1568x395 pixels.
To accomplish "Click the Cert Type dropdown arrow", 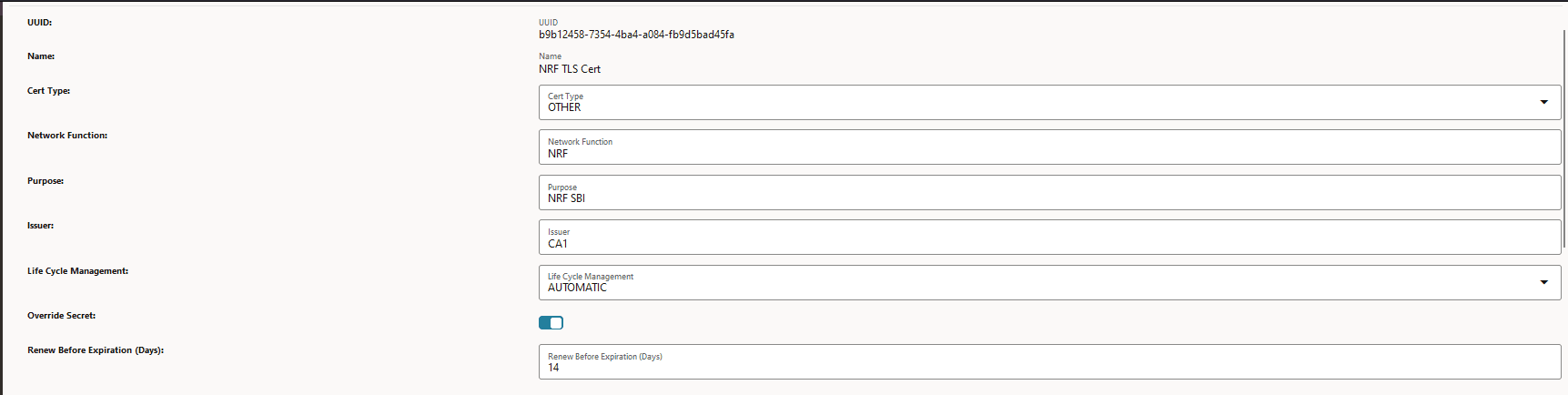I will point(1543,102).
